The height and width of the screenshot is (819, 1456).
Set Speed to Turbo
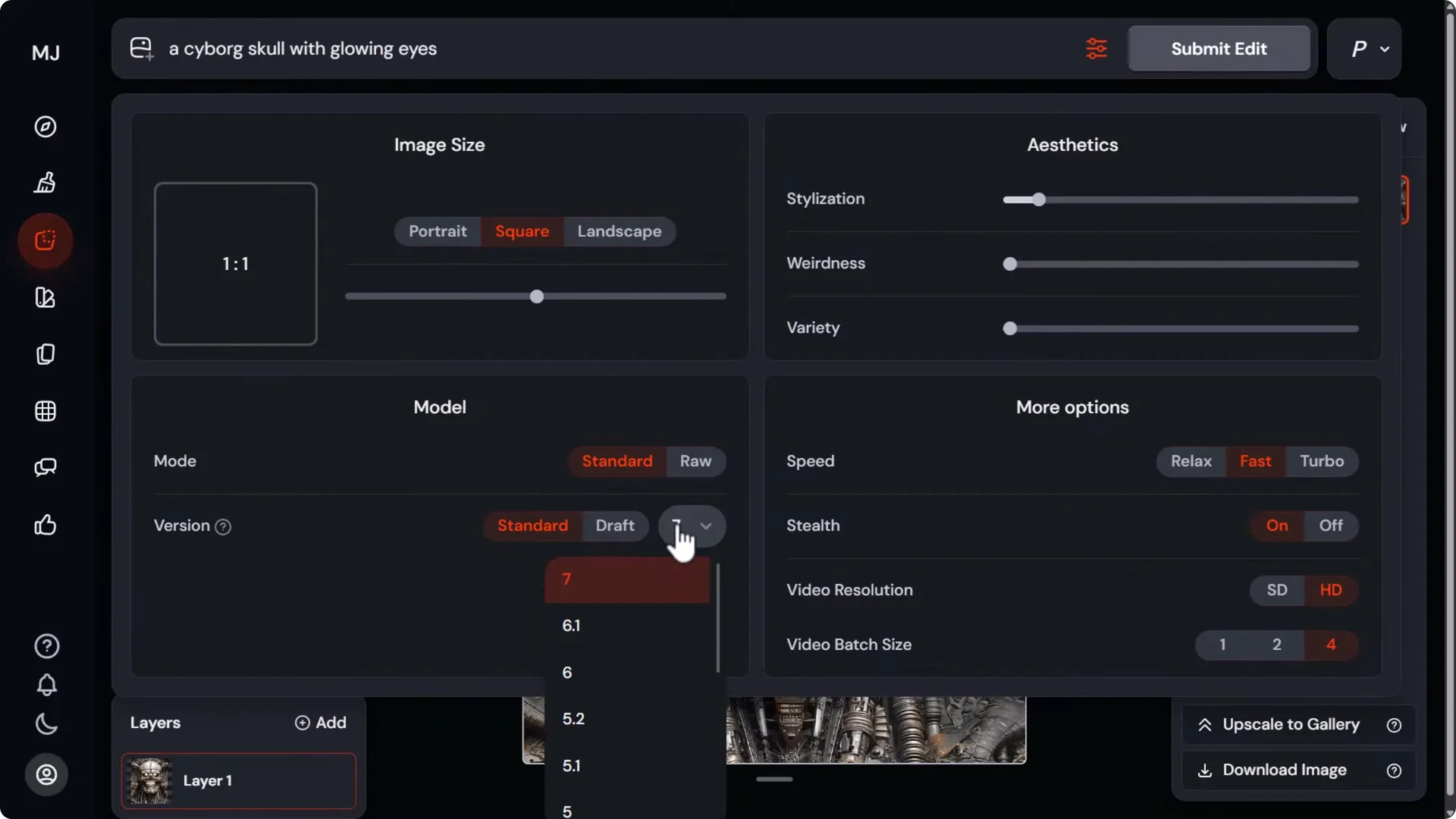tap(1323, 461)
